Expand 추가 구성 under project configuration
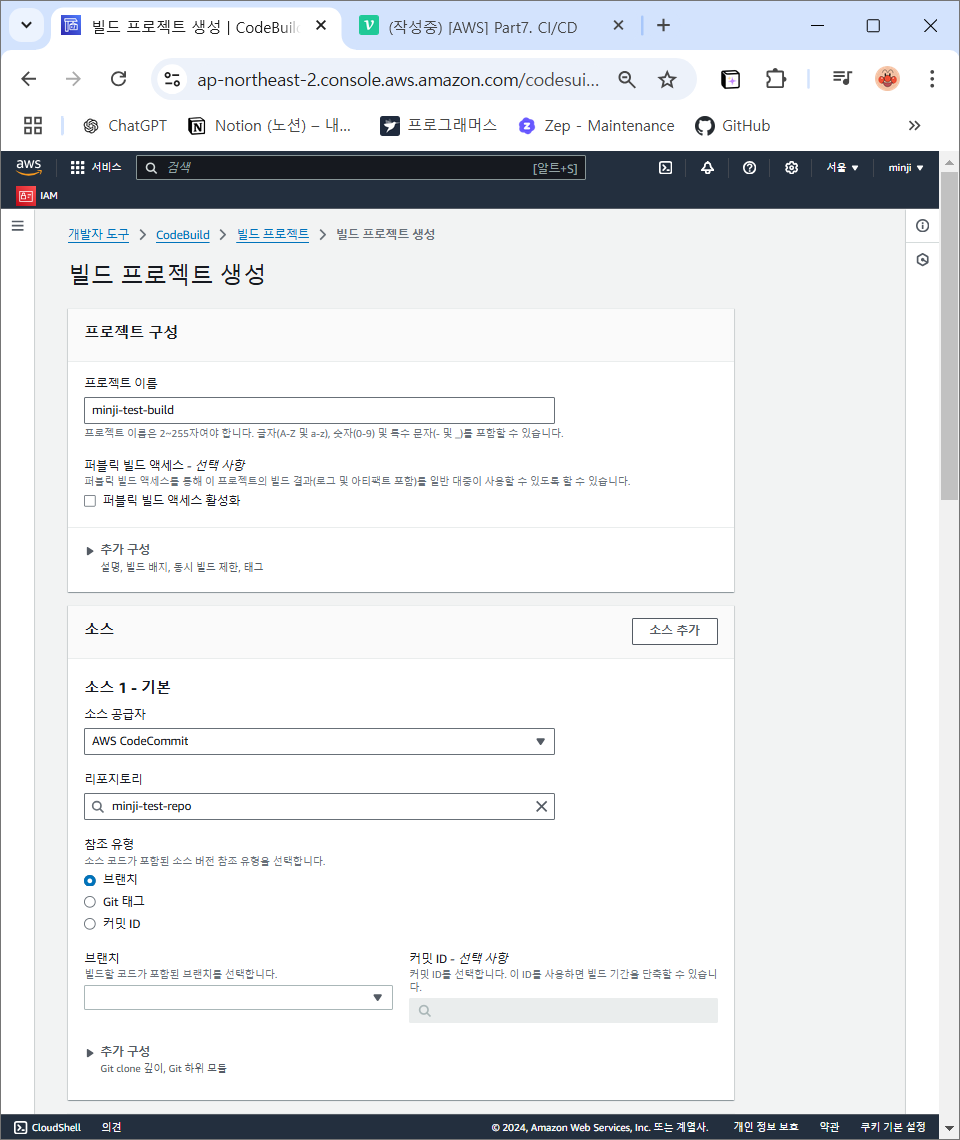This screenshot has width=960, height=1140. [125, 550]
